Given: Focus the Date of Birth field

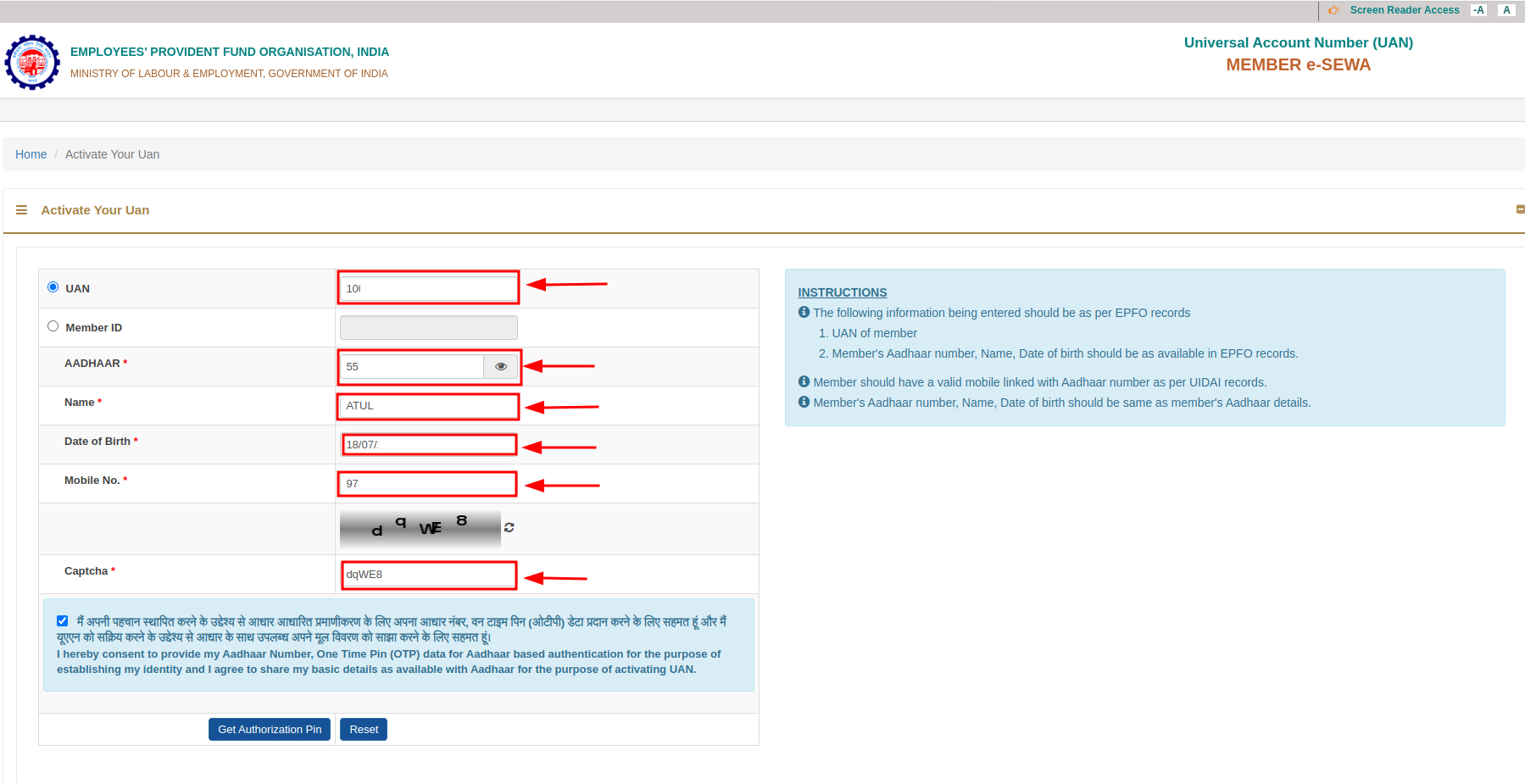Looking at the screenshot, I should tap(429, 445).
